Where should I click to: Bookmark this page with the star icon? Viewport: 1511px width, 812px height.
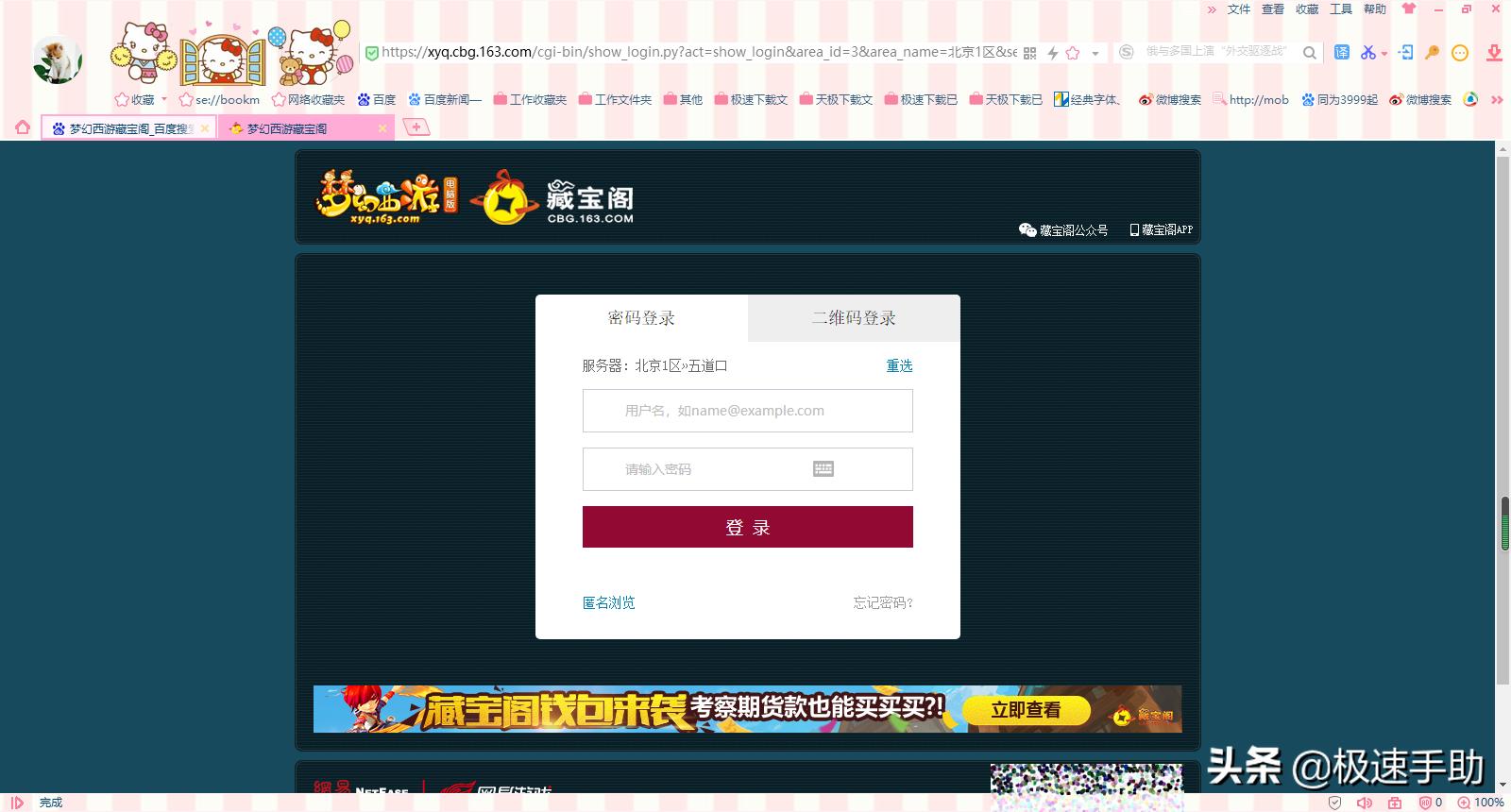pos(1073,53)
